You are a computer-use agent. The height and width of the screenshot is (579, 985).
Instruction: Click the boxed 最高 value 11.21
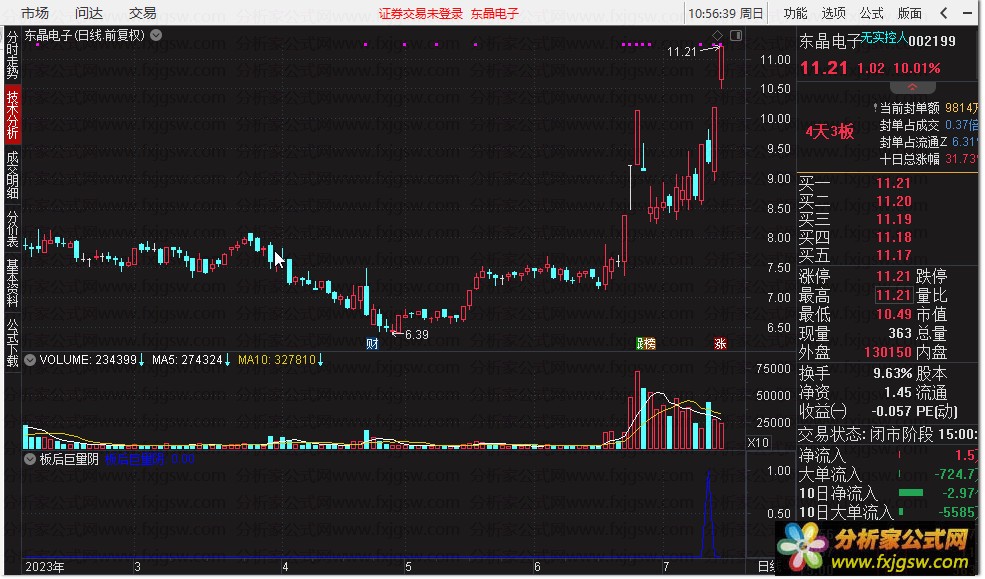[893, 295]
